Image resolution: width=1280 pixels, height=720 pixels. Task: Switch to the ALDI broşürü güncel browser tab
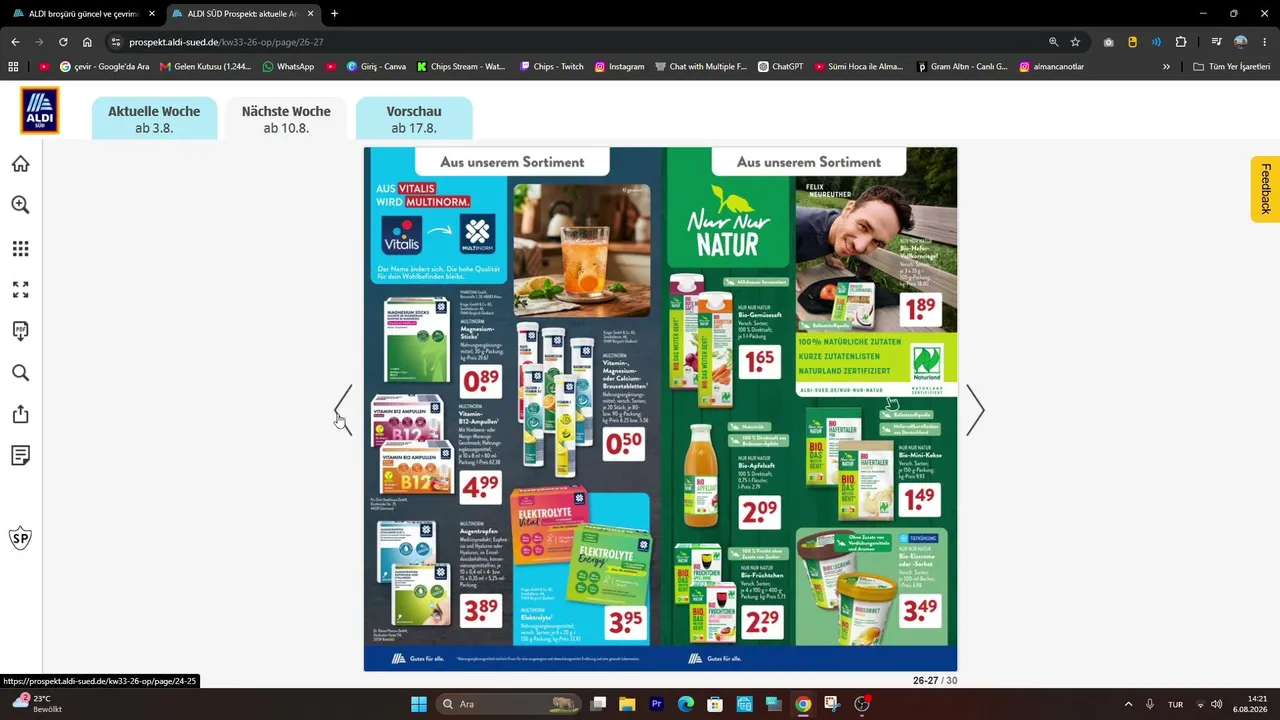pos(82,14)
